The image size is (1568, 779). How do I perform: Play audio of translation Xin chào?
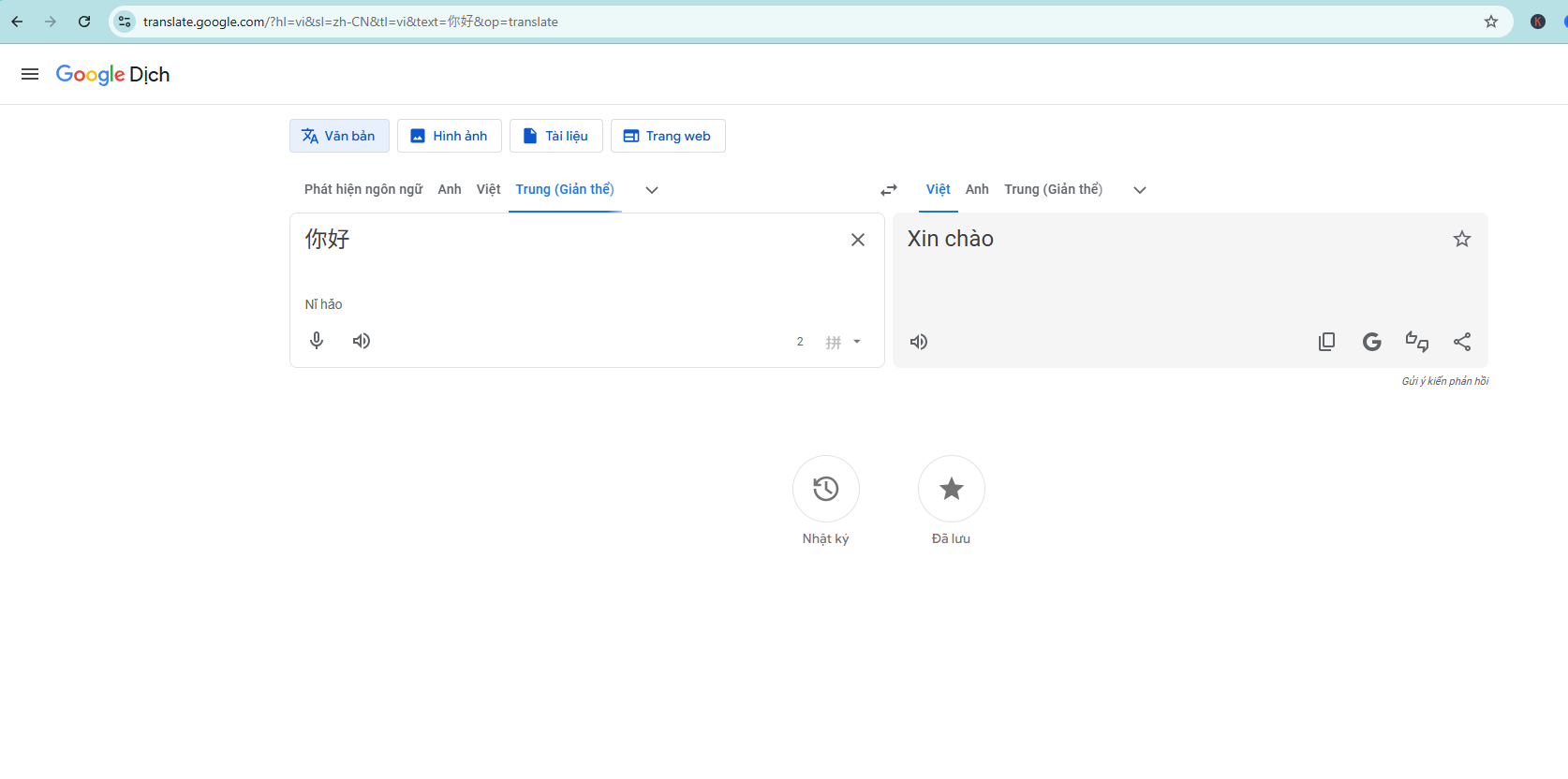coord(919,342)
